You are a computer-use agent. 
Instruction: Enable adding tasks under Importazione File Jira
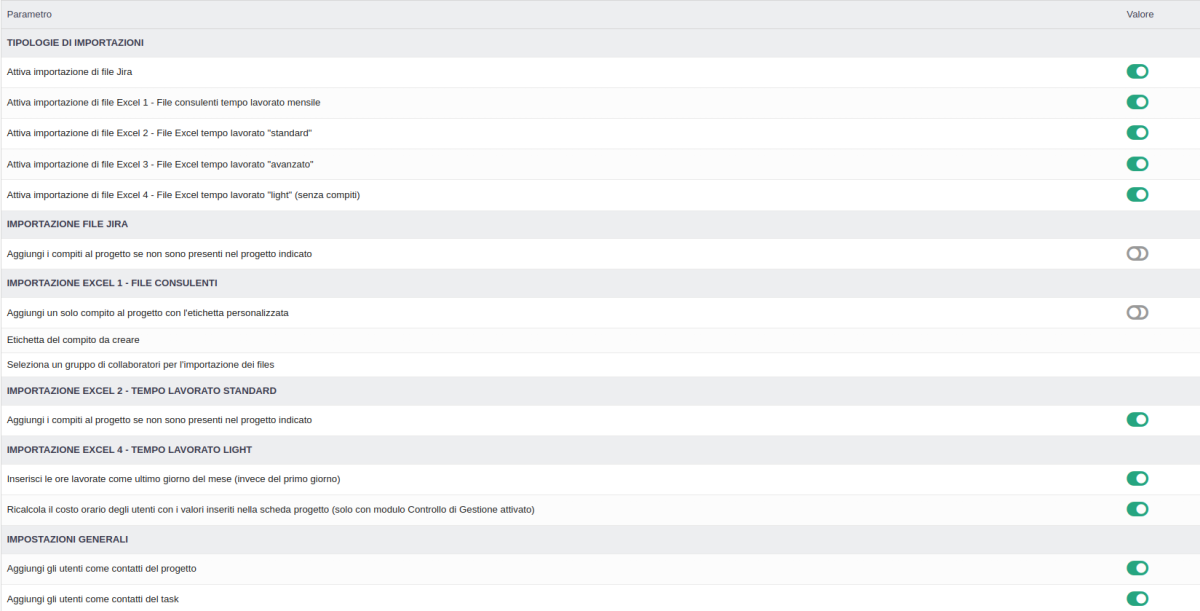point(1137,253)
